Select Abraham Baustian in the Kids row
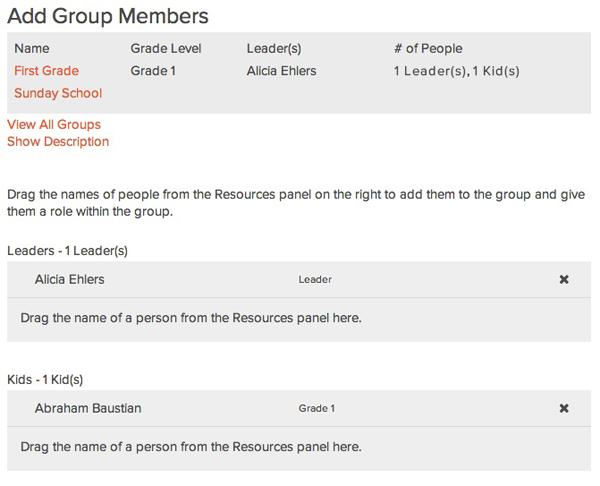This screenshot has width=600, height=486. (x=88, y=408)
